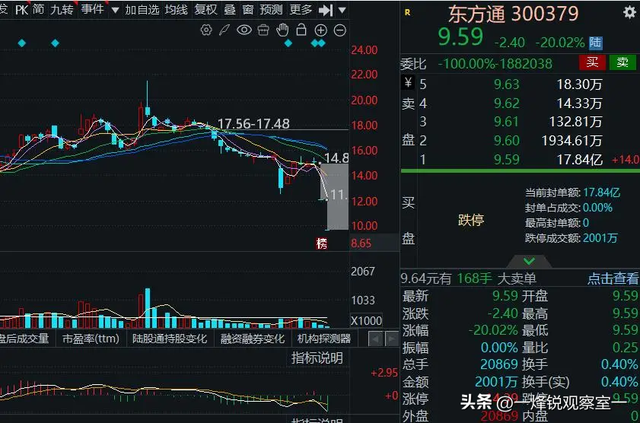Switch to 融资融券变化 tab
Image resolution: width=640 pixels, height=423 pixels.
pyautogui.click(x=252, y=338)
